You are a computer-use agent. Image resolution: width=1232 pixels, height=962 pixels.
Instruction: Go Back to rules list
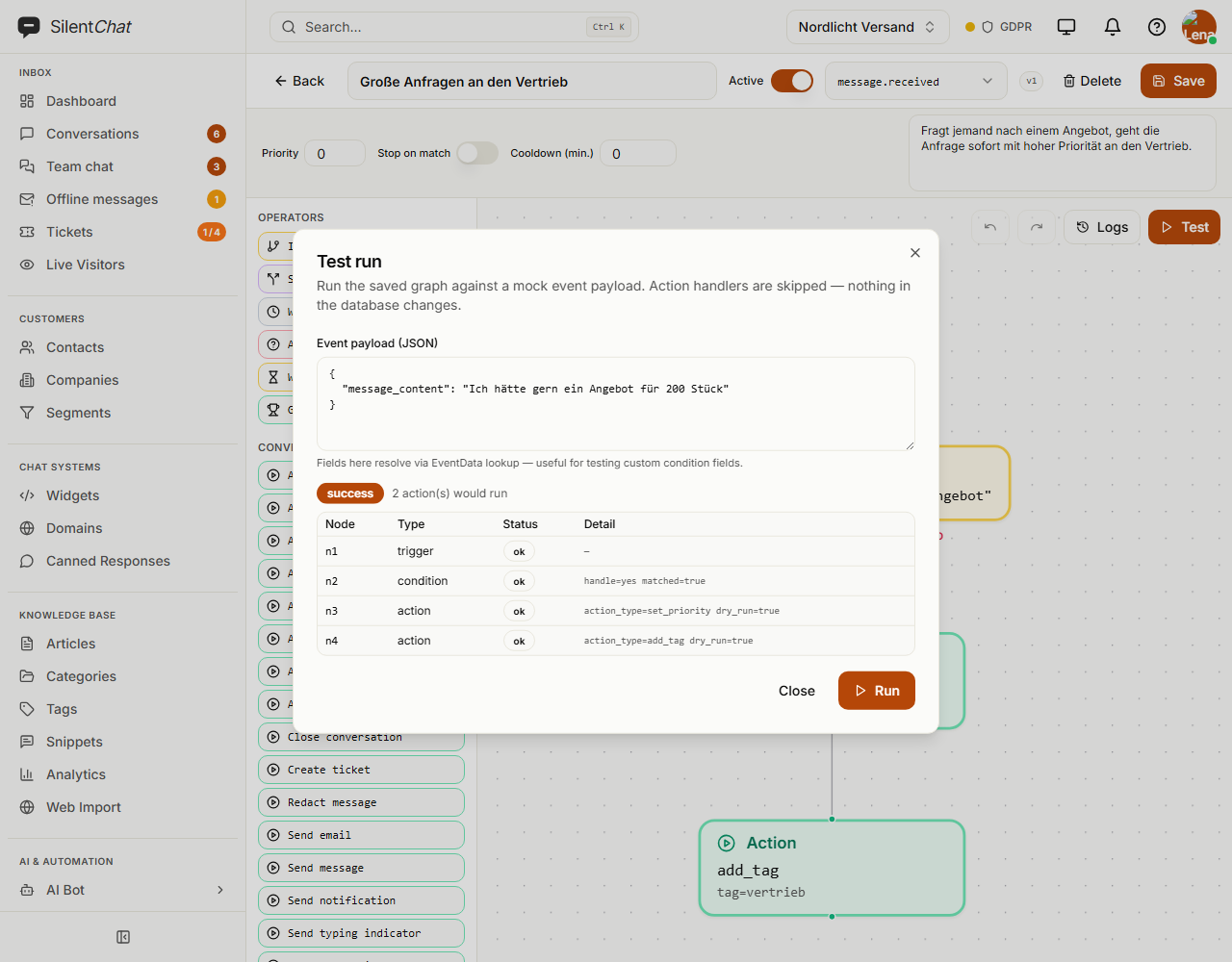tap(299, 81)
